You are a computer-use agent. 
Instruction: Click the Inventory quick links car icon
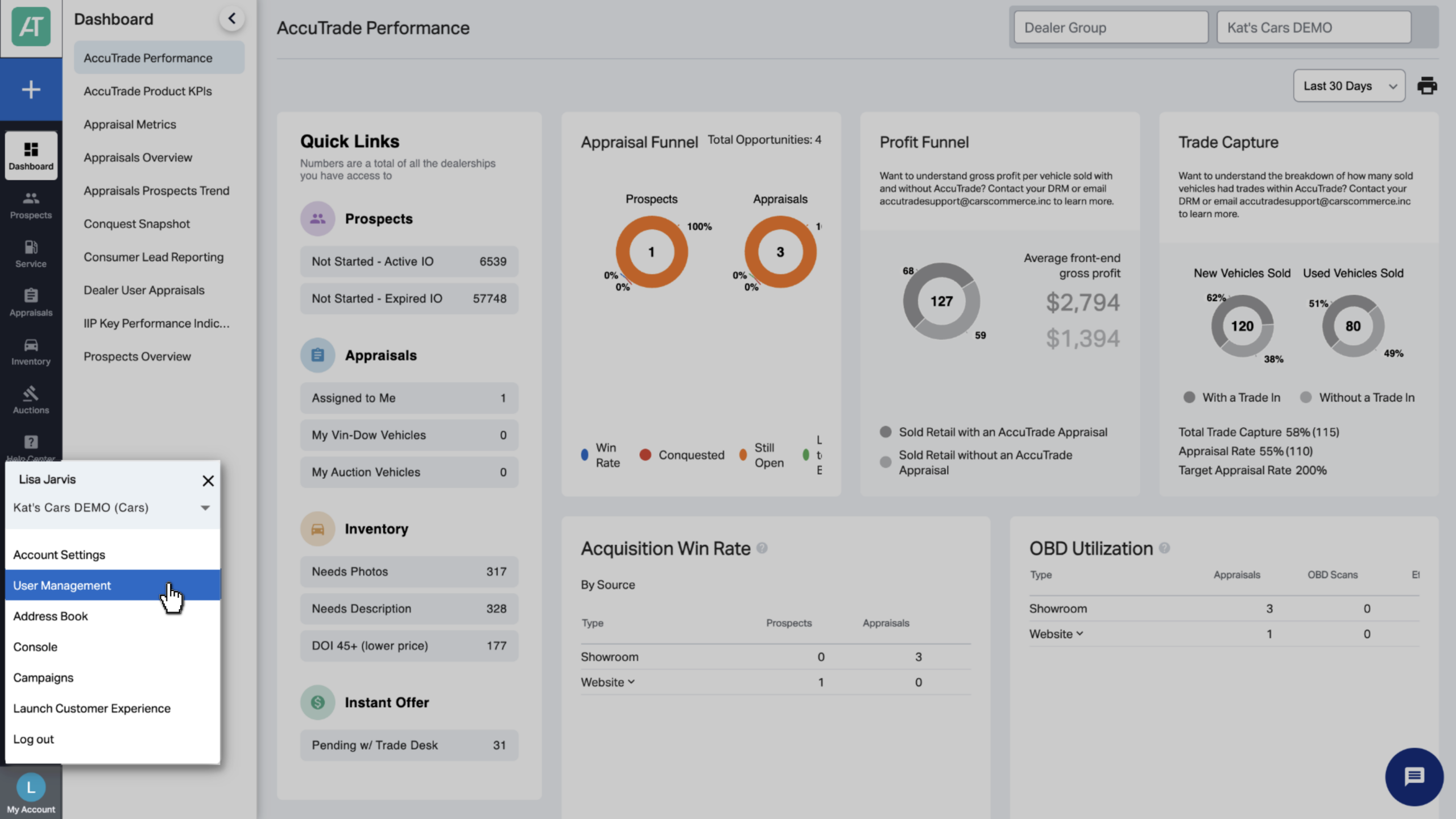pyautogui.click(x=317, y=529)
